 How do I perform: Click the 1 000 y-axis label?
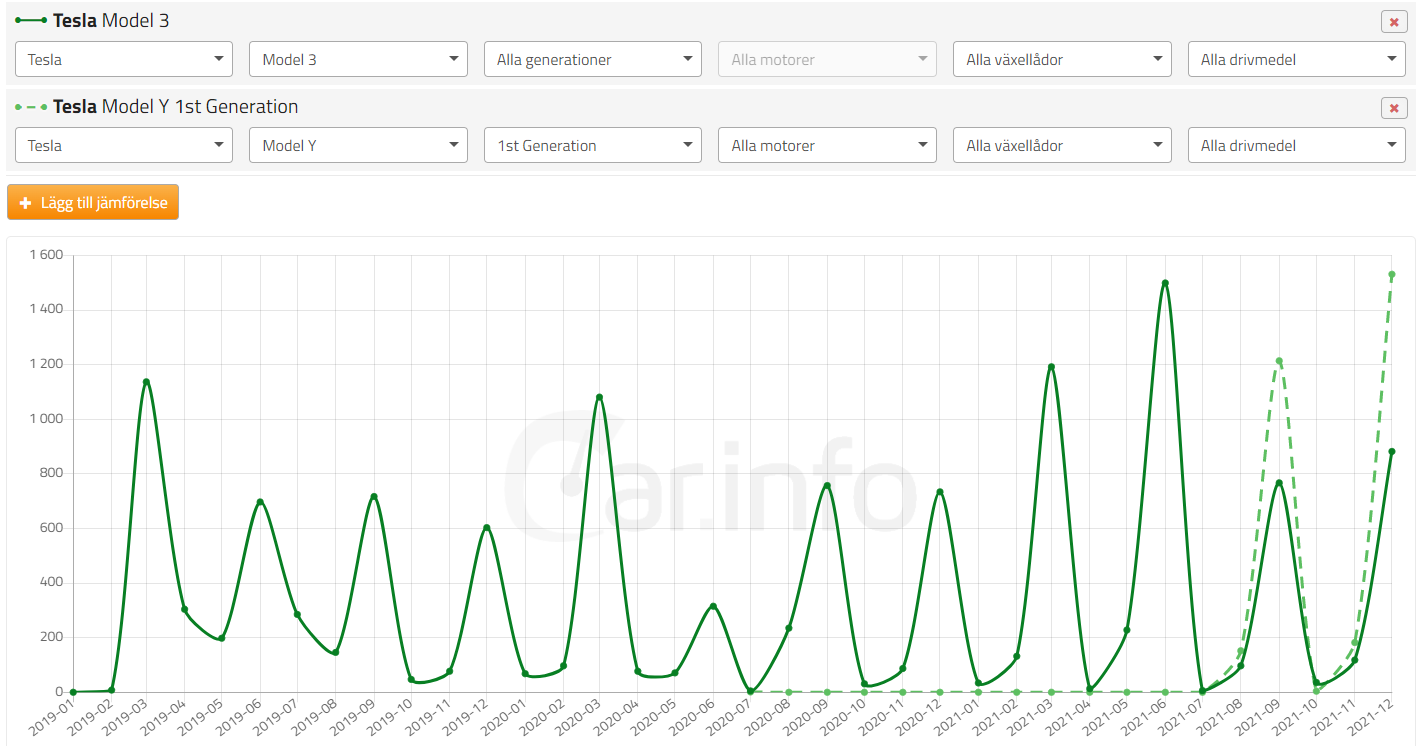(x=45, y=419)
